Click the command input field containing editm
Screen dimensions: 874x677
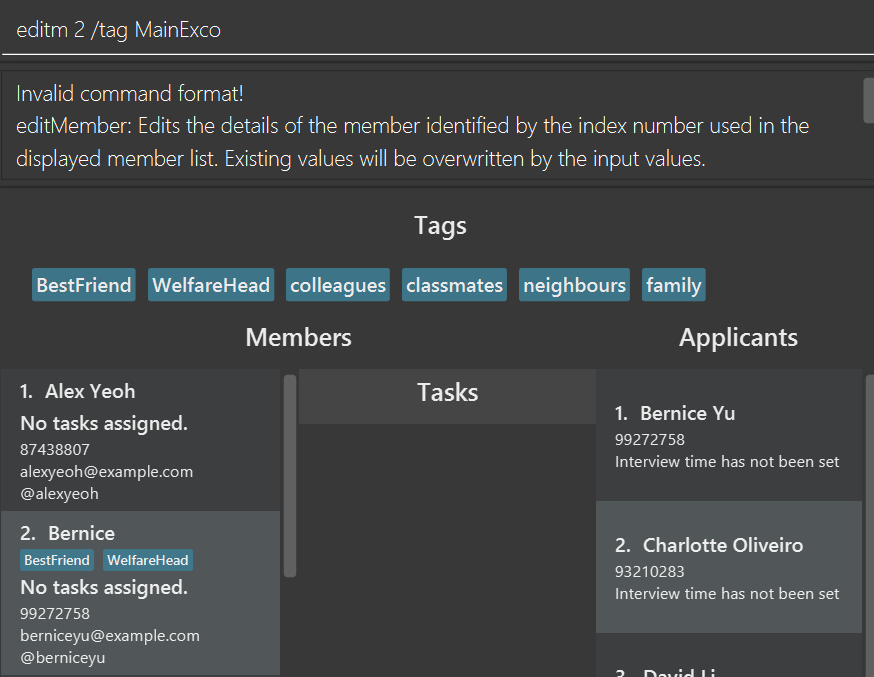[x=437, y=29]
